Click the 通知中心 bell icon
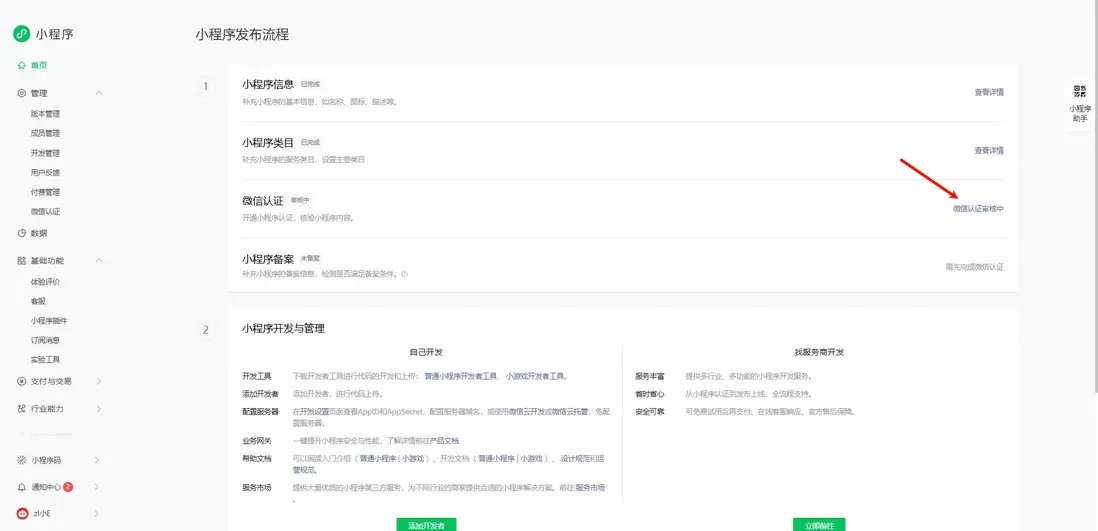1098x531 pixels. click(x=22, y=487)
